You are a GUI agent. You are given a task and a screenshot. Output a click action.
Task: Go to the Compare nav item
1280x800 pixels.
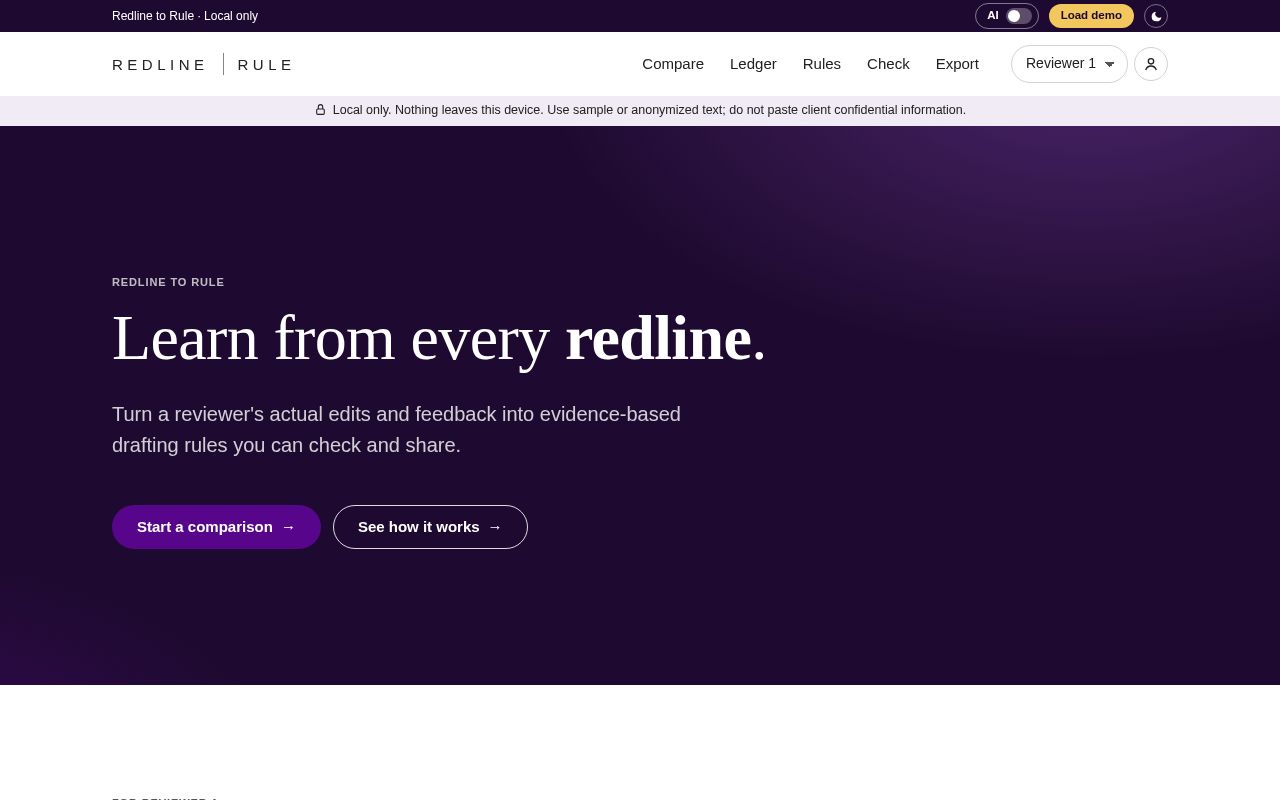tap(673, 64)
